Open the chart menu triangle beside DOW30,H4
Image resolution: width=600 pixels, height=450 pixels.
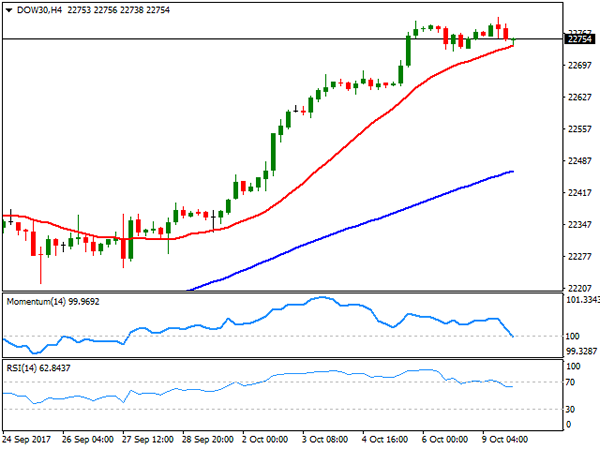pos(9,10)
